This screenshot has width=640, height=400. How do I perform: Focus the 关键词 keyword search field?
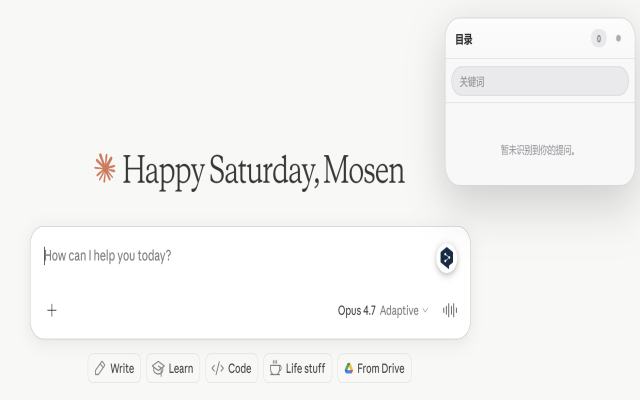(x=540, y=81)
